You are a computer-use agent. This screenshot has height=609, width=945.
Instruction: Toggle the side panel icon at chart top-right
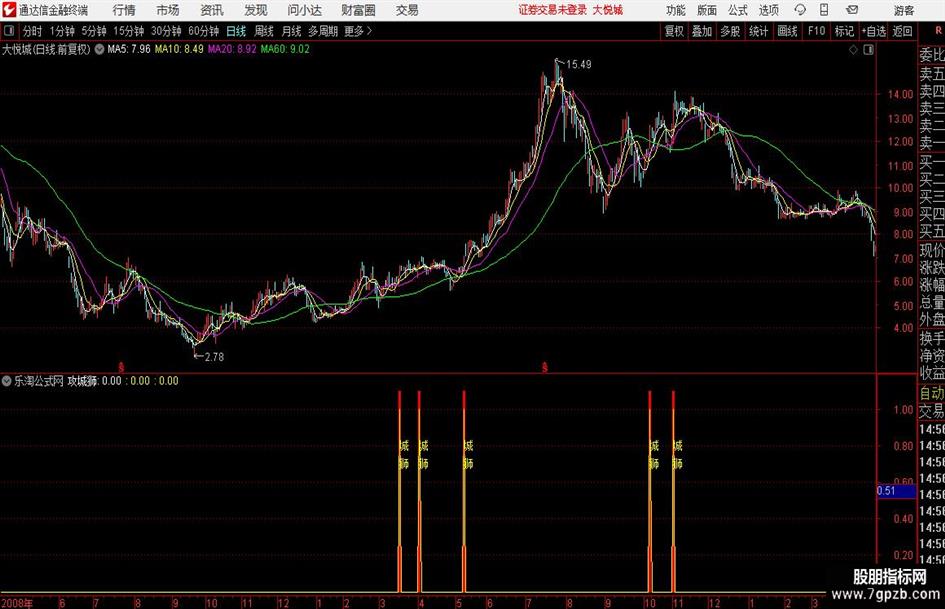868,50
